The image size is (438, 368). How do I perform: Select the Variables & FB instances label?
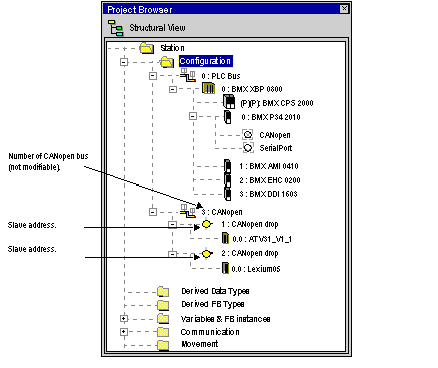pyautogui.click(x=225, y=319)
